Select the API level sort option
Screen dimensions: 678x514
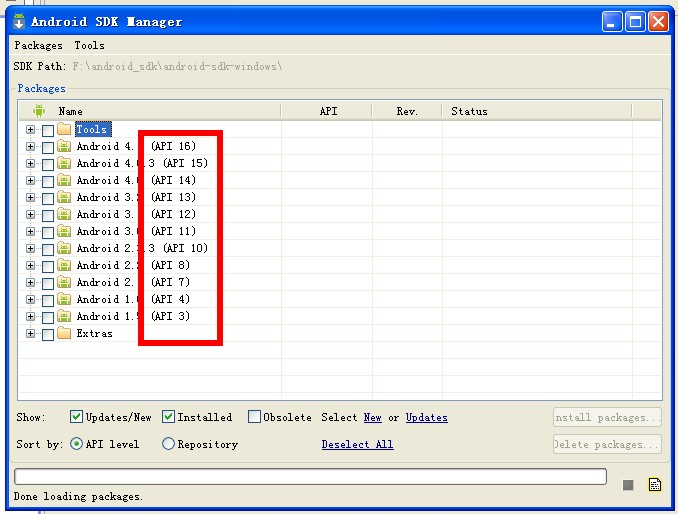coord(76,444)
